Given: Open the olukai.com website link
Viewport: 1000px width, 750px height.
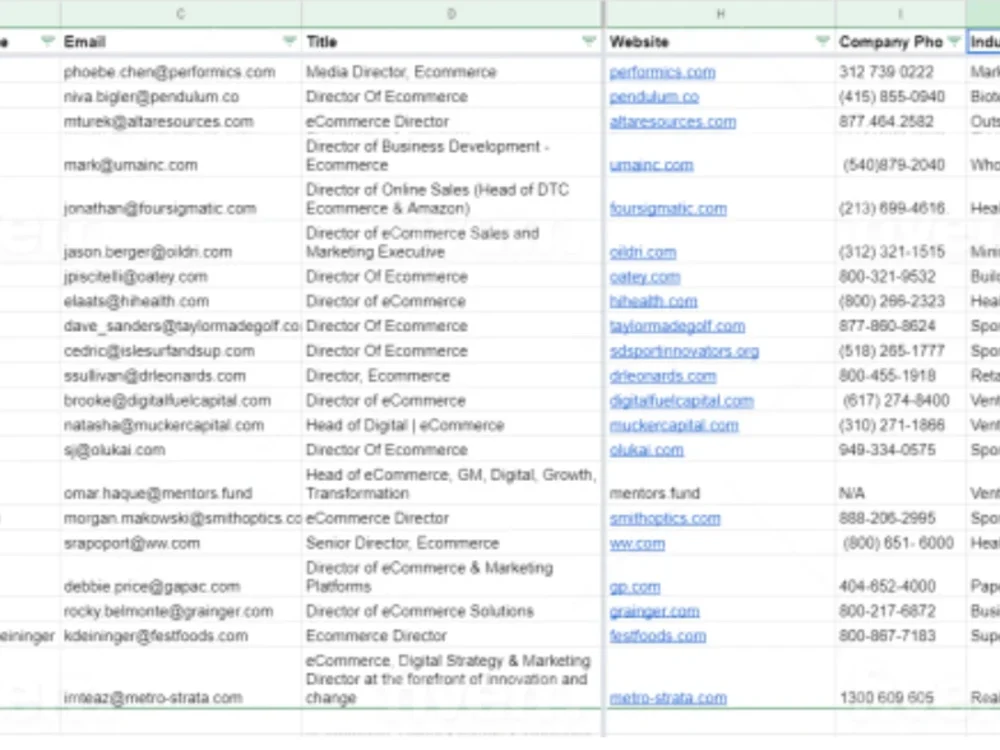Looking at the screenshot, I should [x=646, y=450].
